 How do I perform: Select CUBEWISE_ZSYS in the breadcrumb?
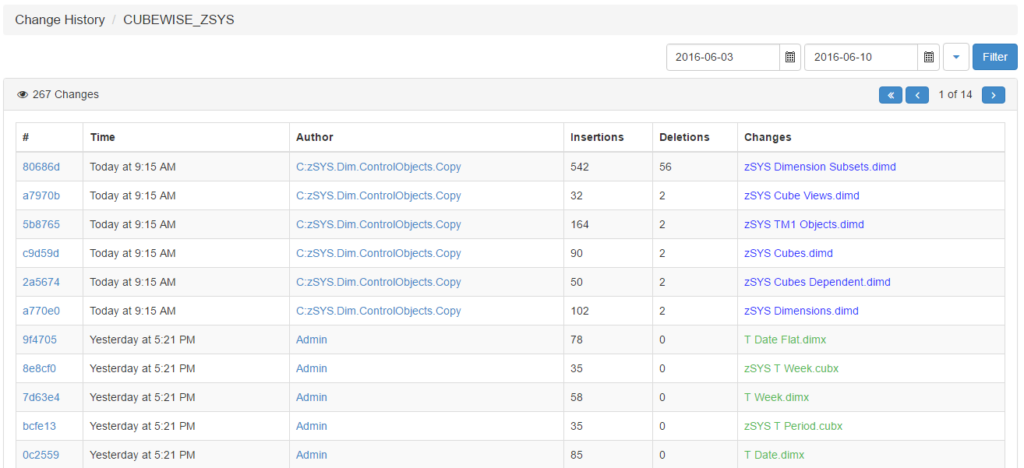178,20
